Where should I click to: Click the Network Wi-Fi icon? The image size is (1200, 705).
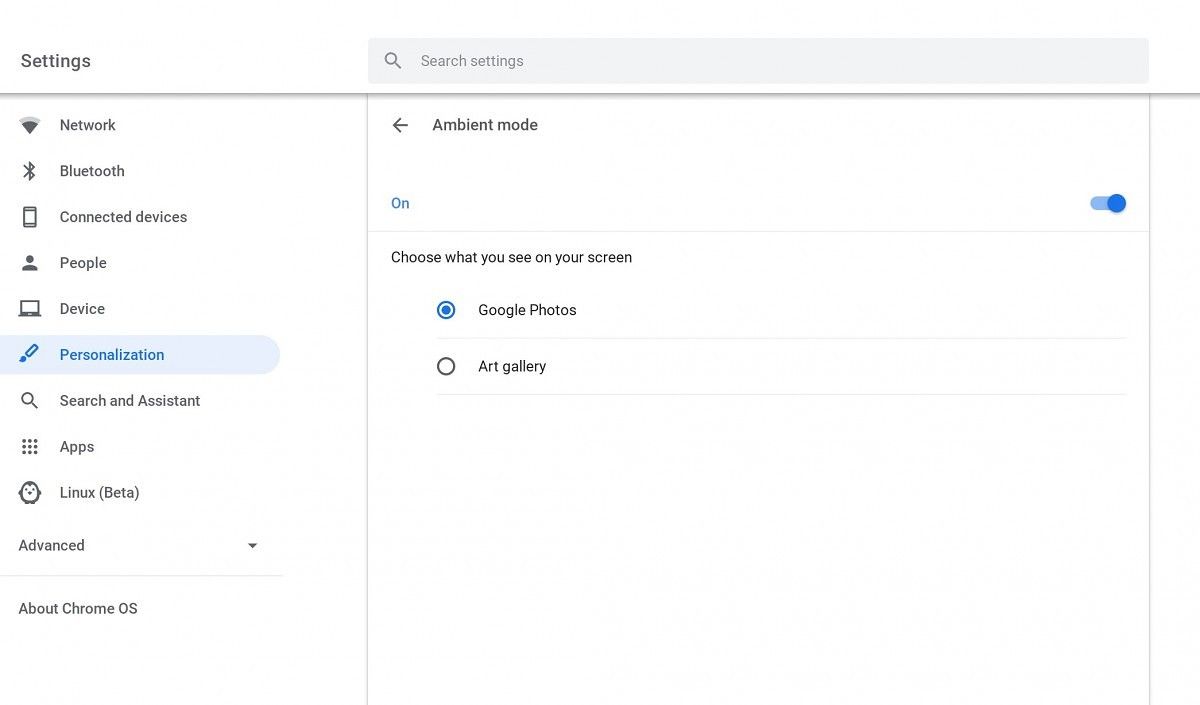click(29, 124)
